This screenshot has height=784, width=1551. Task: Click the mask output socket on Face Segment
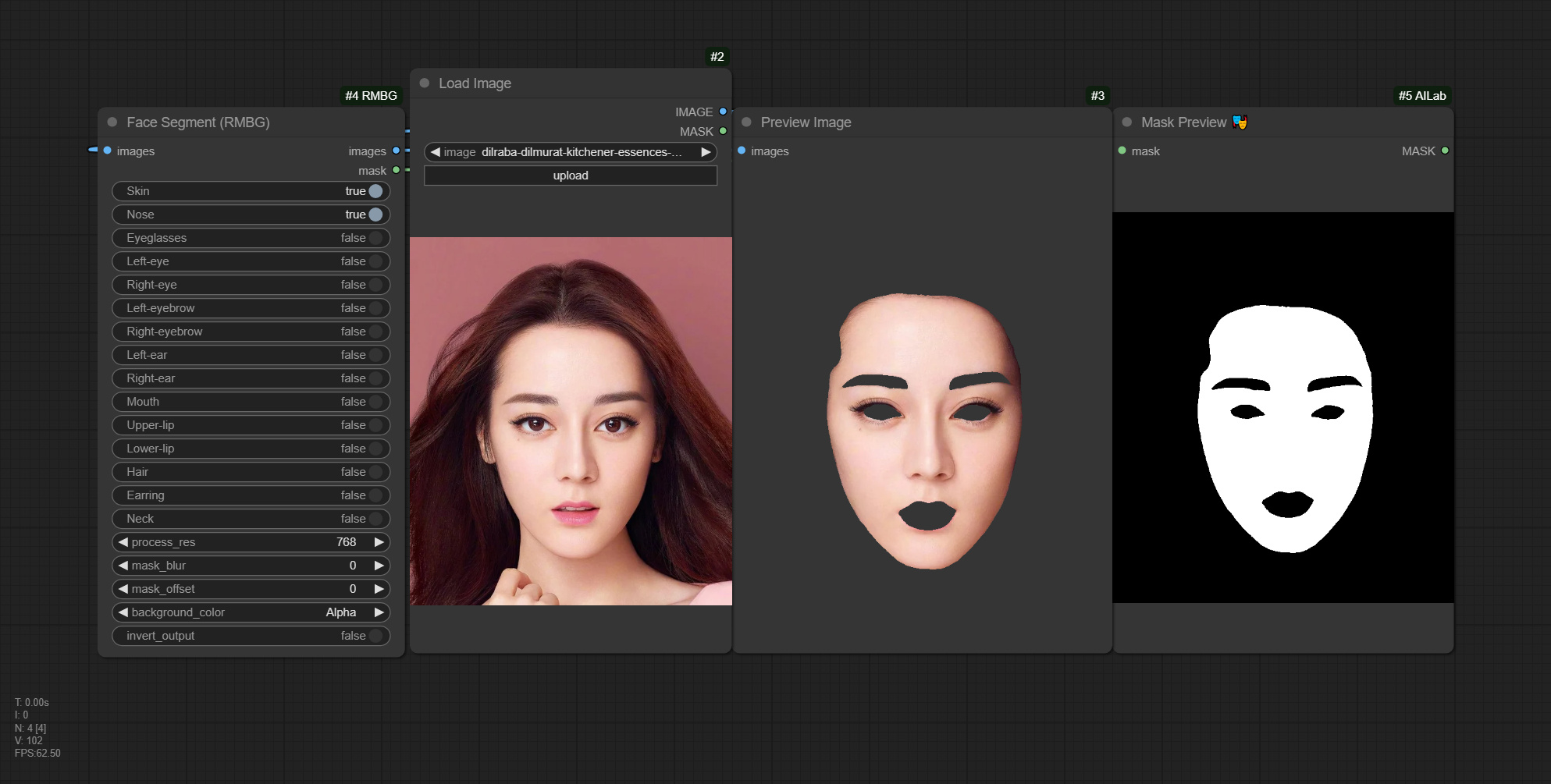coord(397,170)
